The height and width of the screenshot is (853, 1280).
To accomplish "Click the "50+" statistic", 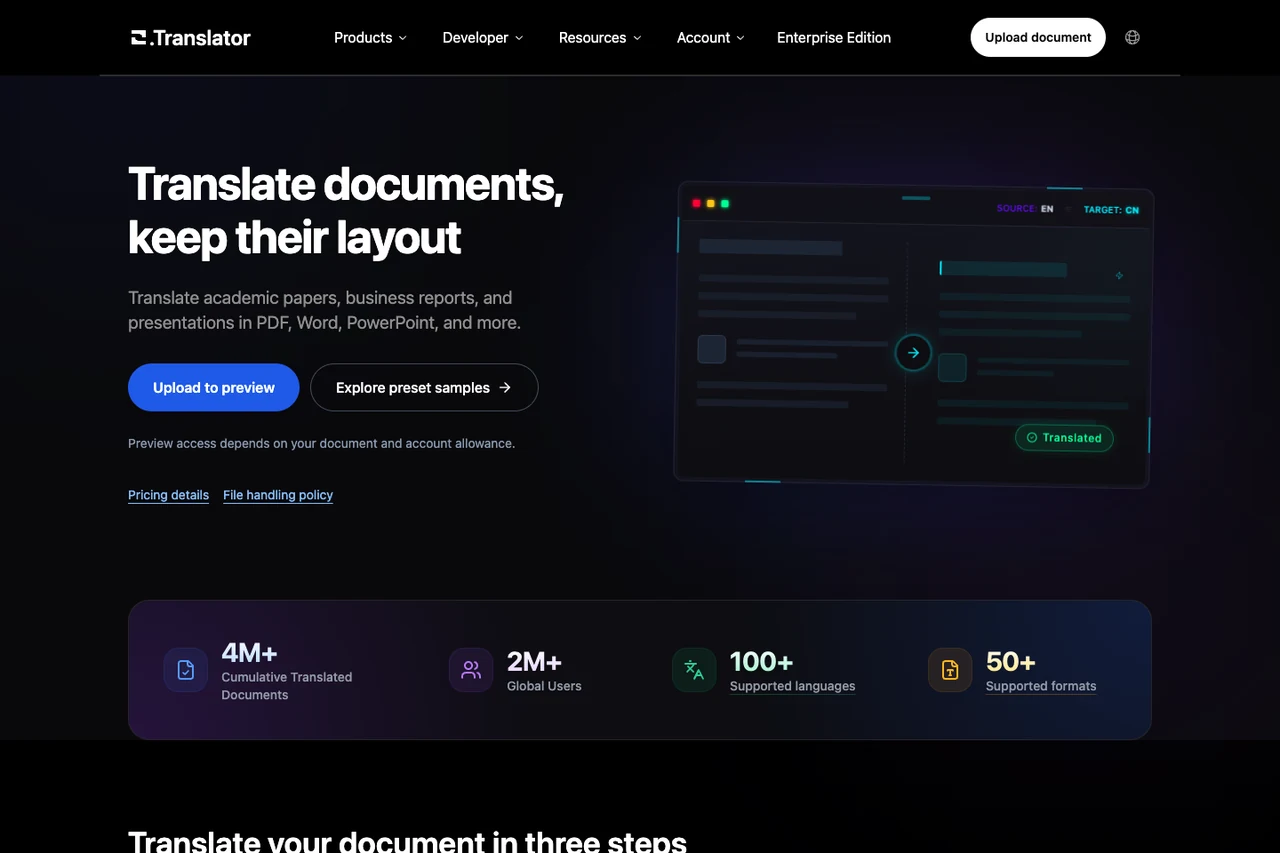I will 1011,662.
